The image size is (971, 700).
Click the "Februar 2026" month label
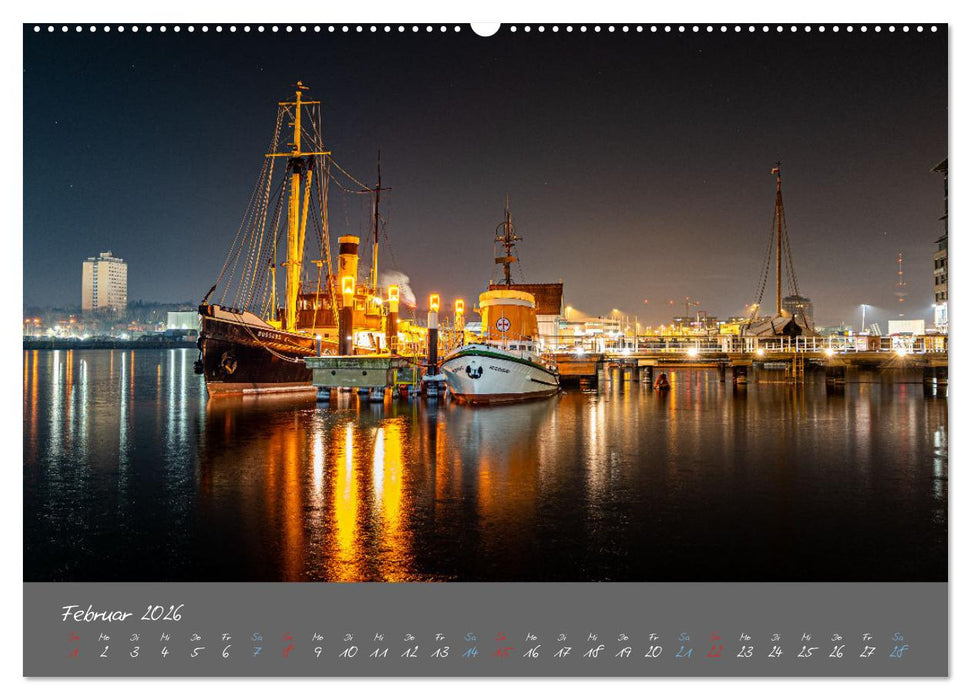(122, 608)
